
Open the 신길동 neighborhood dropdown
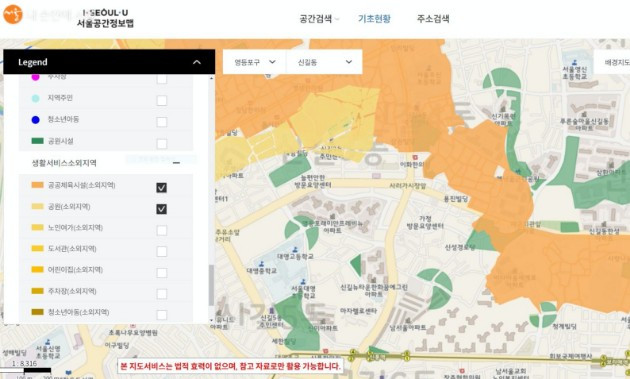coord(324,62)
